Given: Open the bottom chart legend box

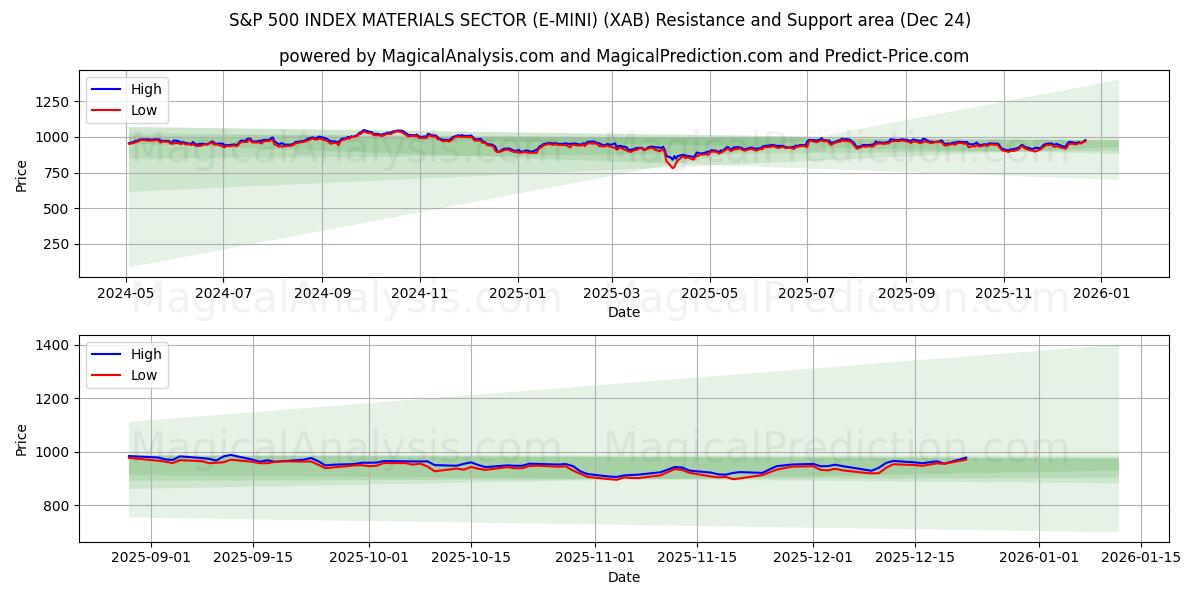Looking at the screenshot, I should point(130,363).
